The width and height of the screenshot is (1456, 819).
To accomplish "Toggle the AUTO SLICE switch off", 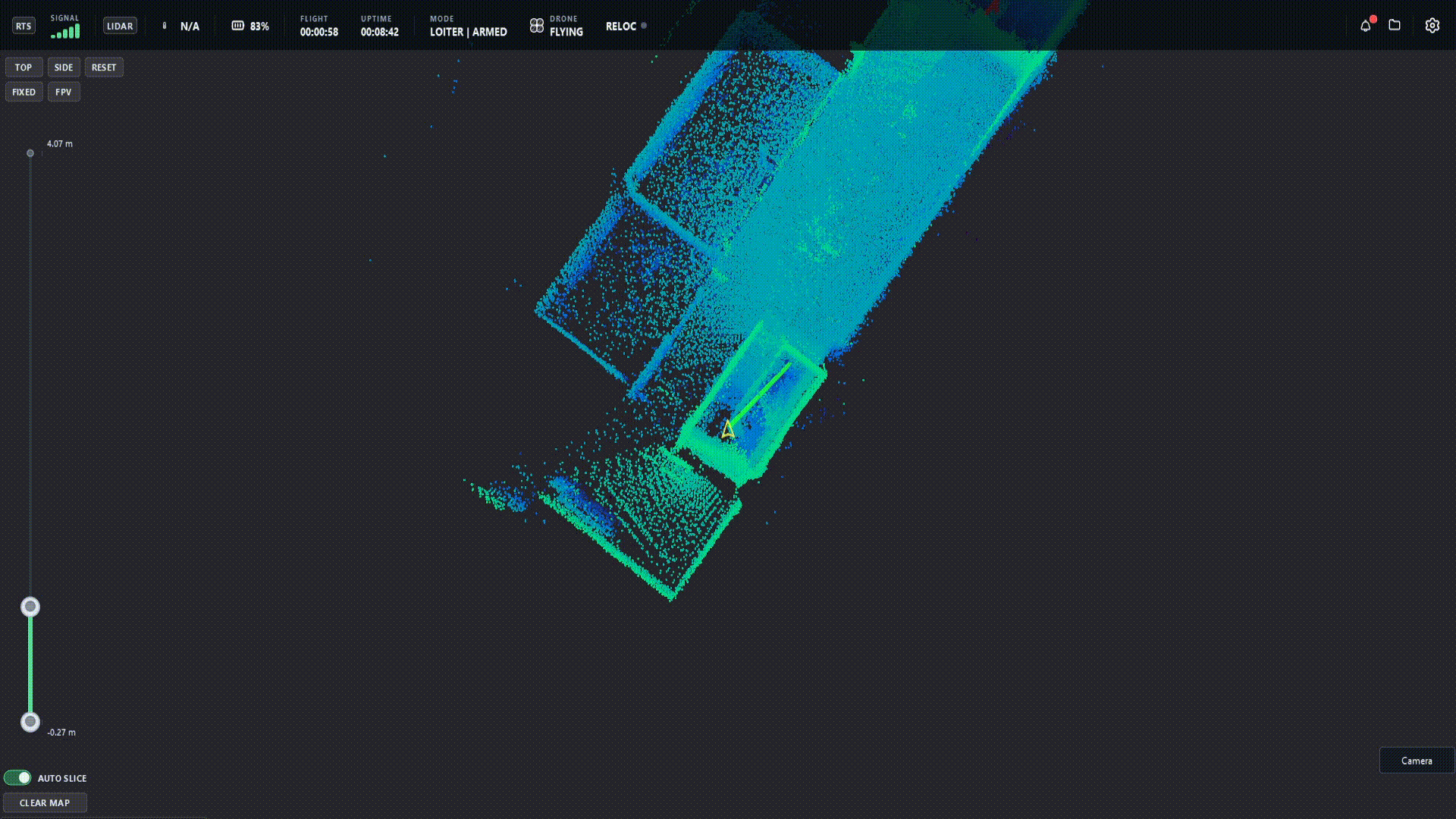I will pos(19,777).
